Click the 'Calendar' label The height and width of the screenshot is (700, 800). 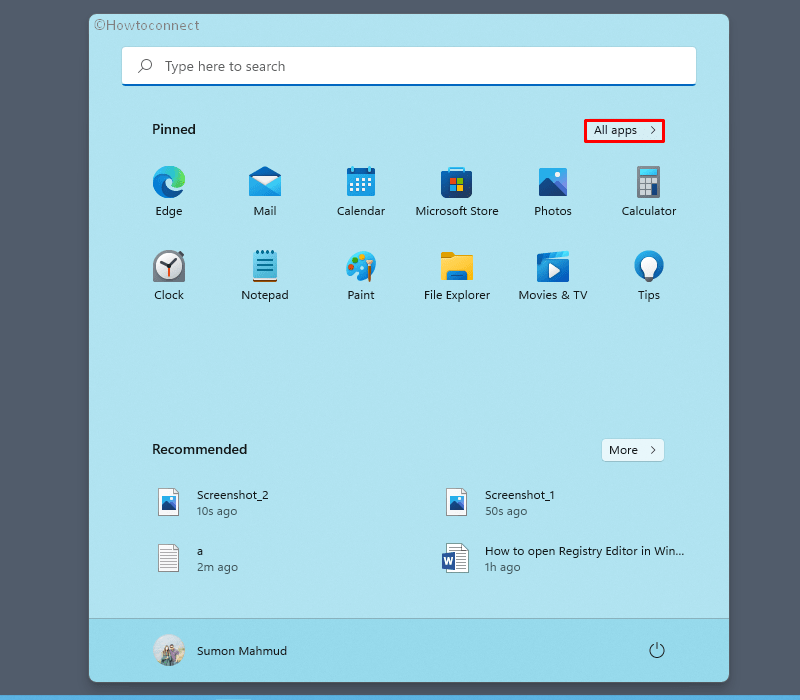[x=361, y=211]
